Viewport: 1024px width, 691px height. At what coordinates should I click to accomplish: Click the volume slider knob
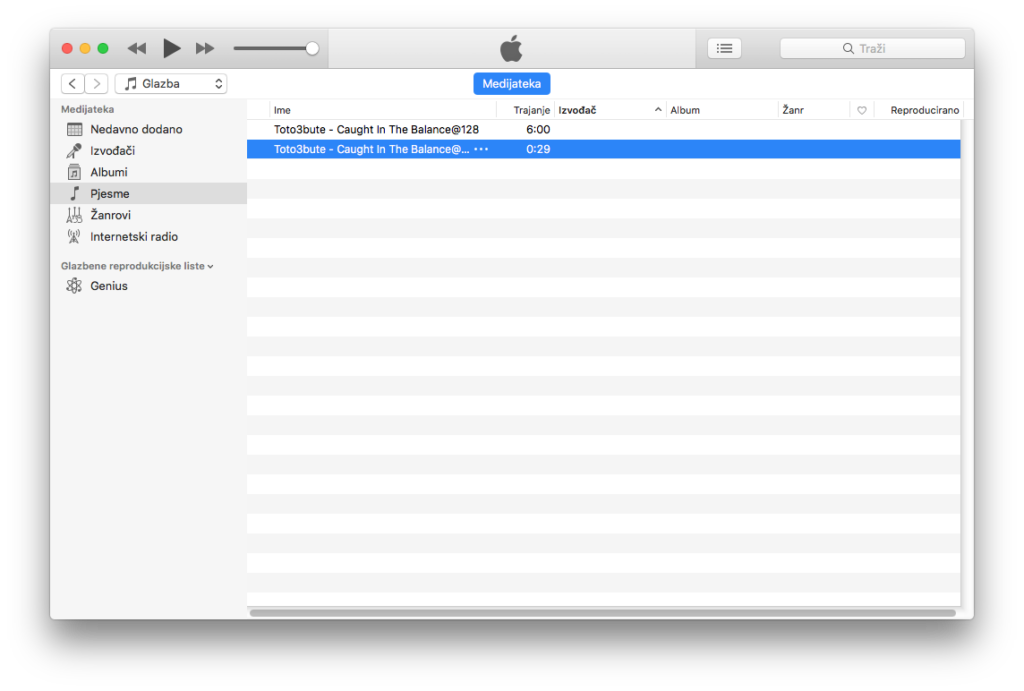pos(312,48)
